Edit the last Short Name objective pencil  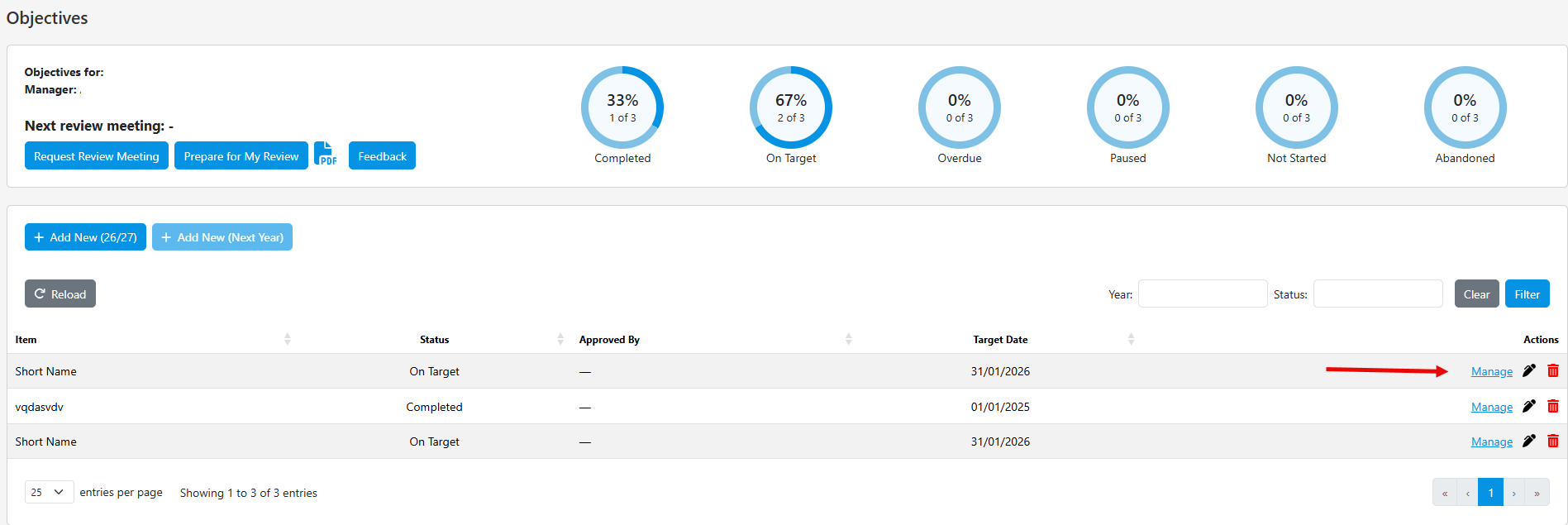(1529, 441)
